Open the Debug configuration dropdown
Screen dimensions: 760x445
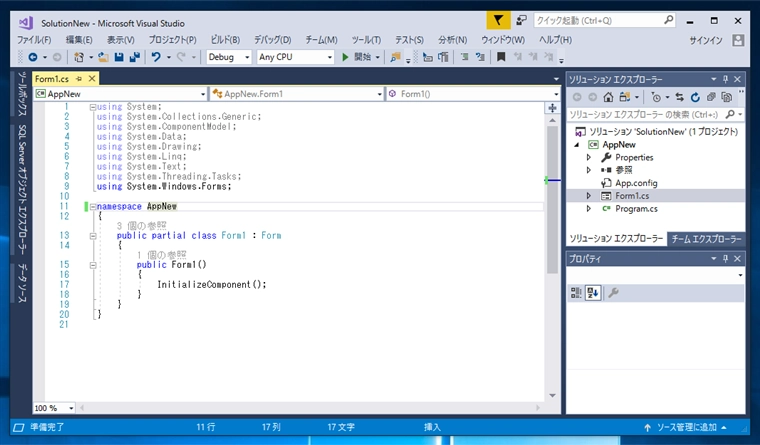229,57
